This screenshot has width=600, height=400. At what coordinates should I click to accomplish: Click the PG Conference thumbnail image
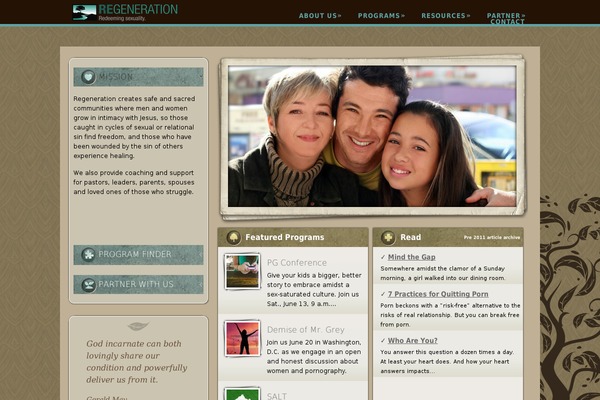click(242, 271)
